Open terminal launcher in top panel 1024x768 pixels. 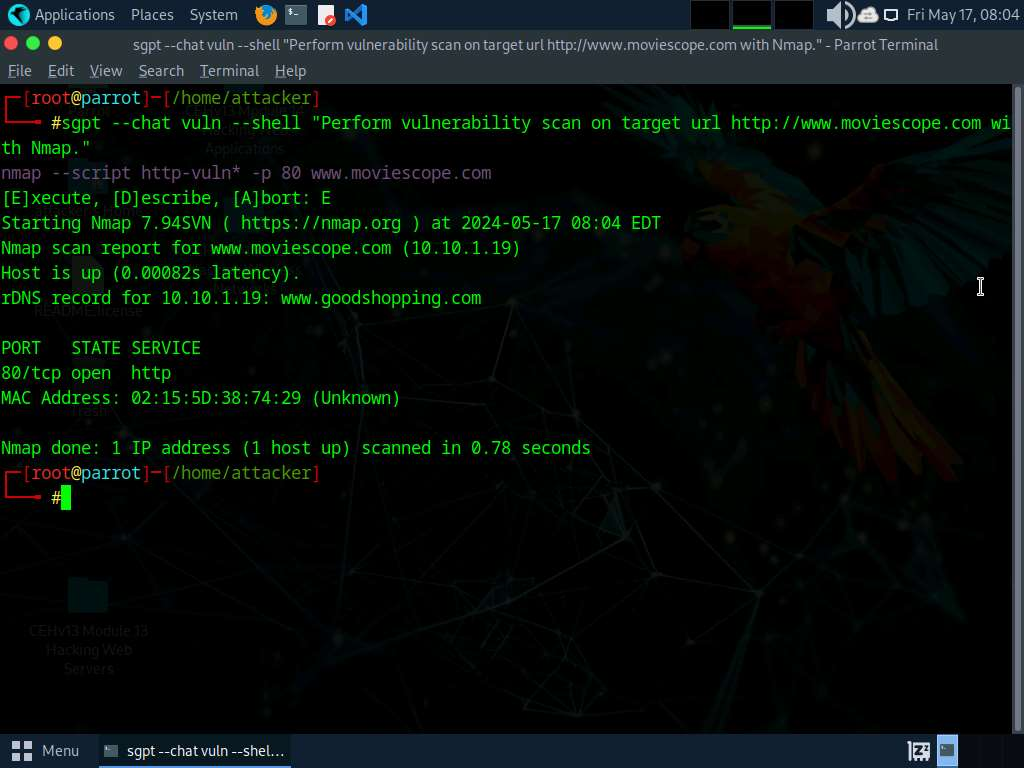coord(295,15)
